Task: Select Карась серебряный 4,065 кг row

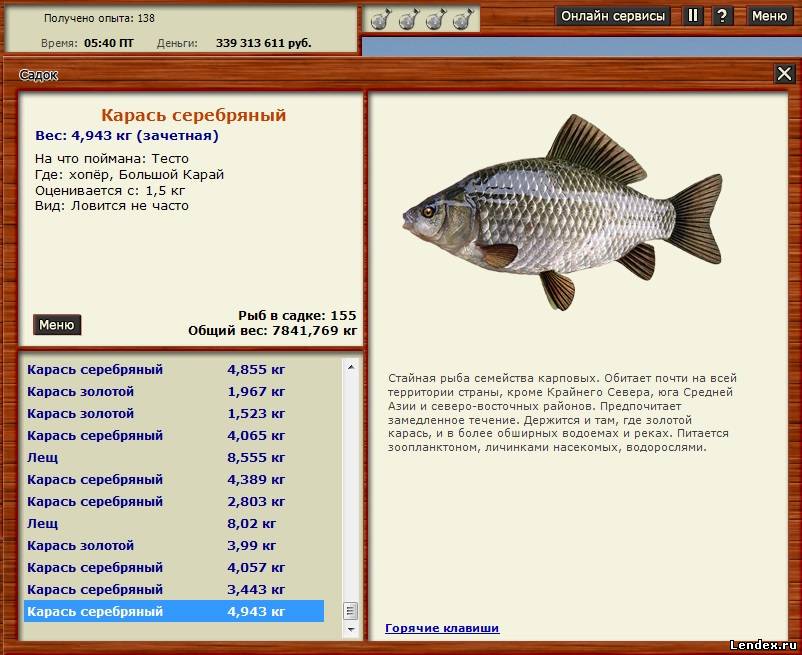Action: (x=174, y=435)
